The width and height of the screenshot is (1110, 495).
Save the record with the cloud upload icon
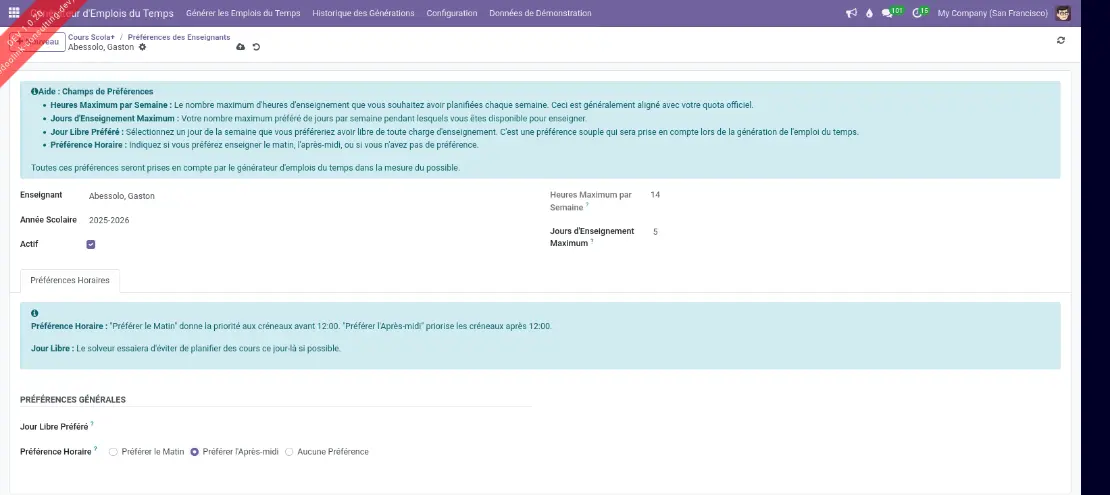(x=240, y=47)
